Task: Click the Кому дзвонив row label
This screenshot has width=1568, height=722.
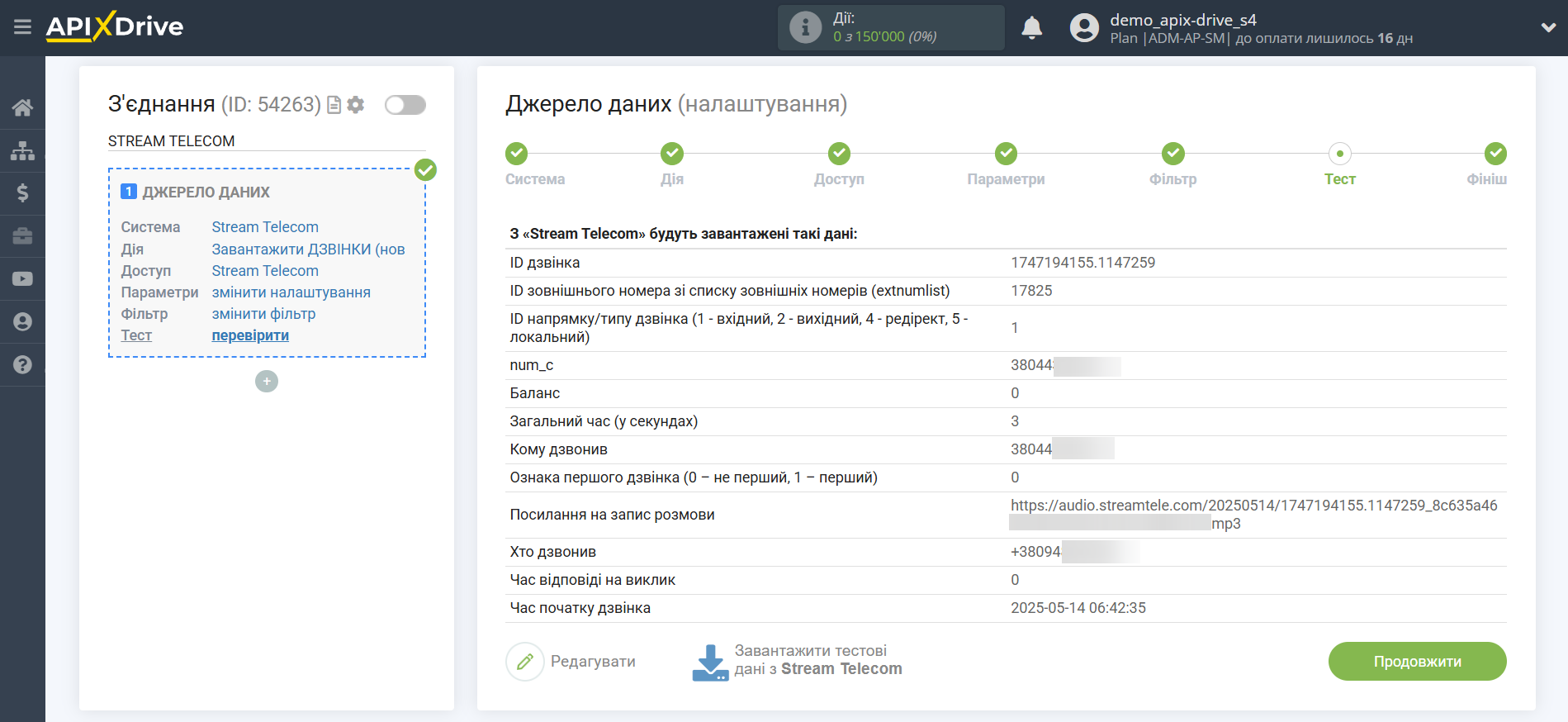Action: (x=558, y=449)
